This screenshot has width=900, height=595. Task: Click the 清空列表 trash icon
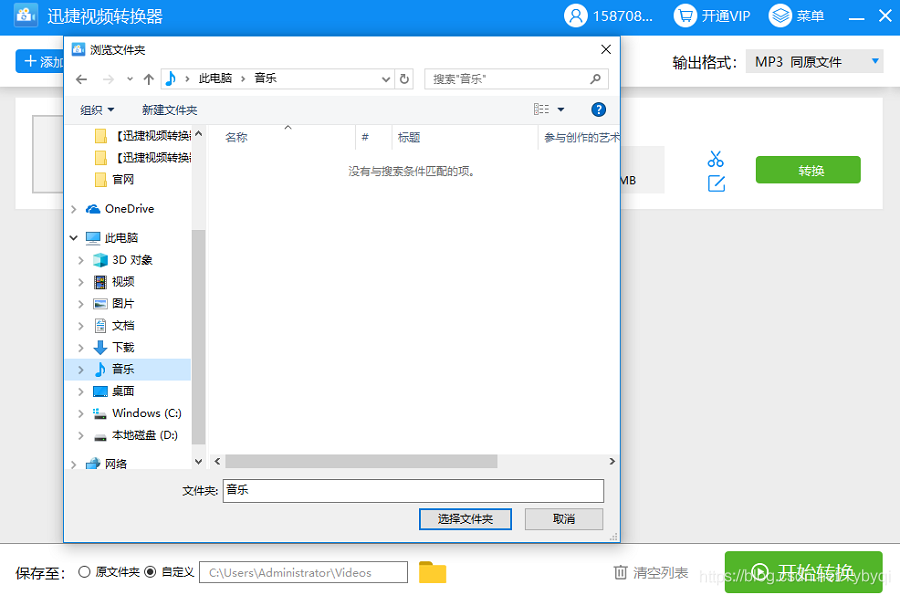click(x=620, y=572)
